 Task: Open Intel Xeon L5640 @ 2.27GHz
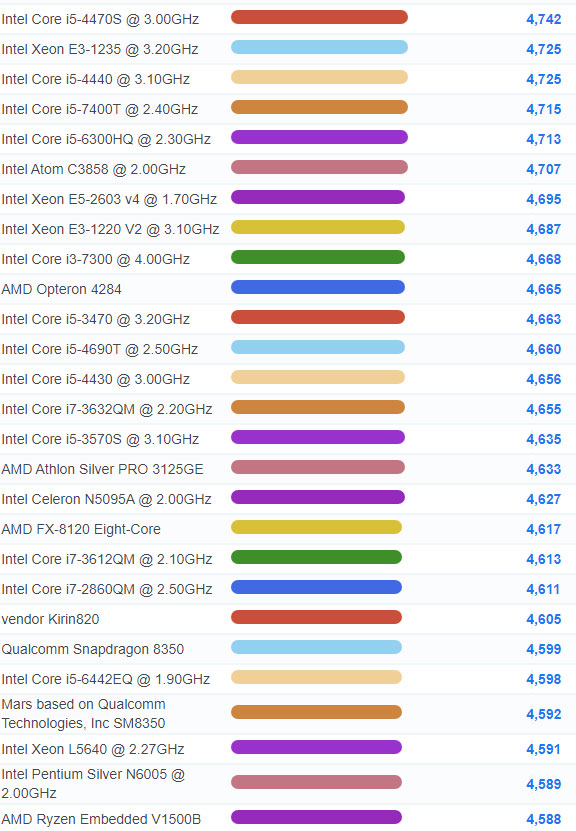point(93,749)
